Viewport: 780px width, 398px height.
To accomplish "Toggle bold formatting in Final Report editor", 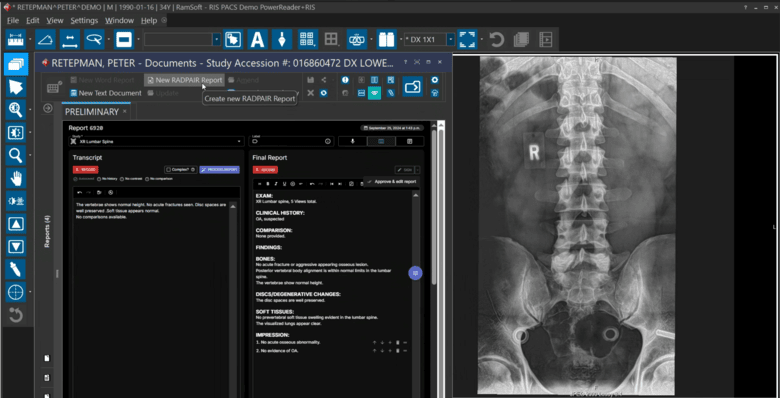I will (x=268, y=184).
